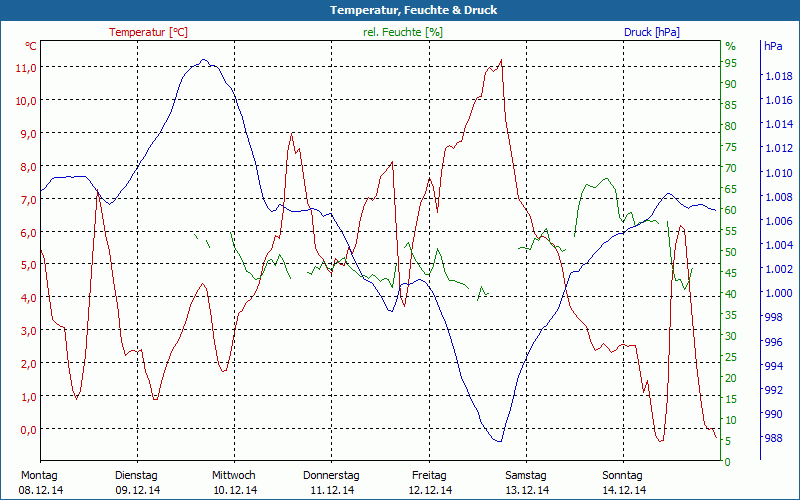The image size is (800, 500).
Task: Click the blue 'hPa' axis unit label
Action: (x=773, y=46)
